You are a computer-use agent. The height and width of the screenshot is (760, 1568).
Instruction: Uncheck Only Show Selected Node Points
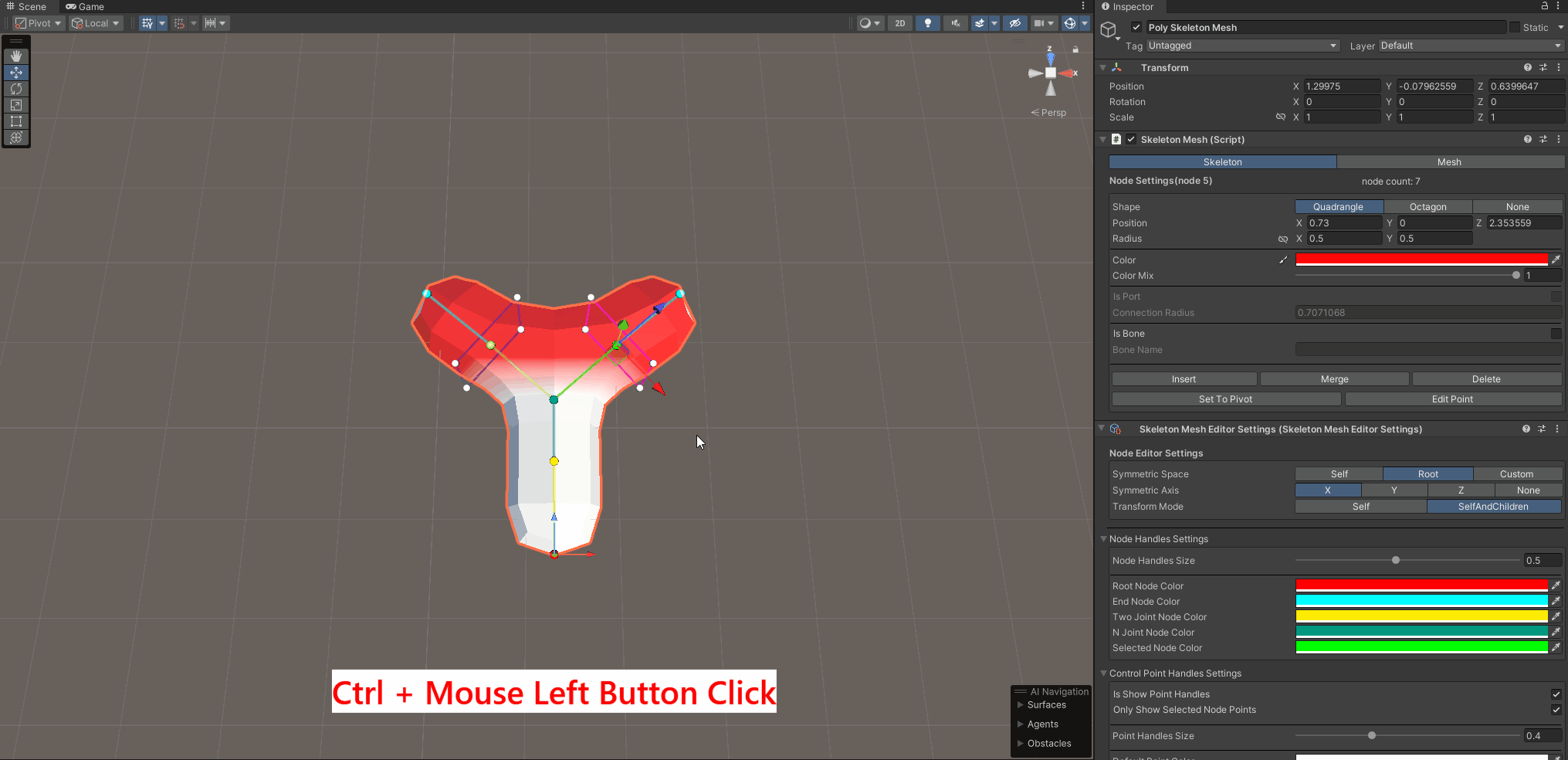[1556, 710]
